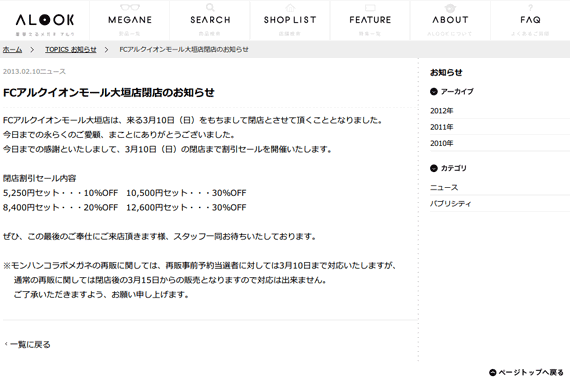The image size is (570, 379).
Task: Click the up-arrow icon beside ページトップへ戻る
Action: click(x=493, y=372)
